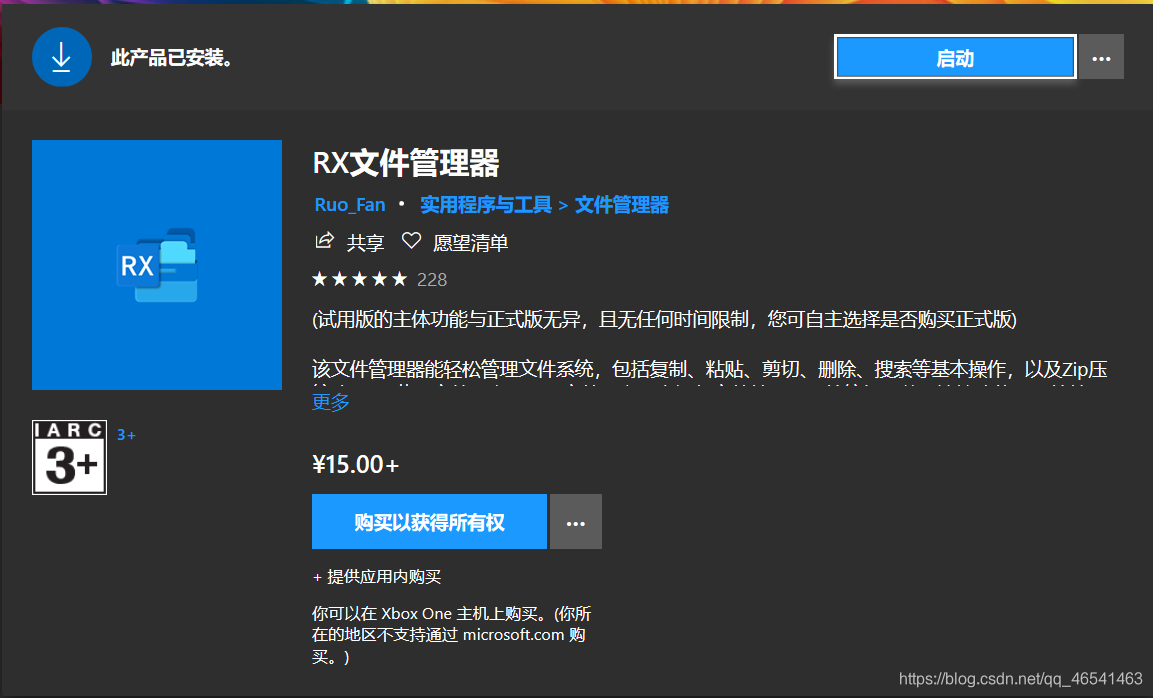The height and width of the screenshot is (698, 1153).
Task: Open the 文件管理器 subcategory
Action: click(x=620, y=204)
